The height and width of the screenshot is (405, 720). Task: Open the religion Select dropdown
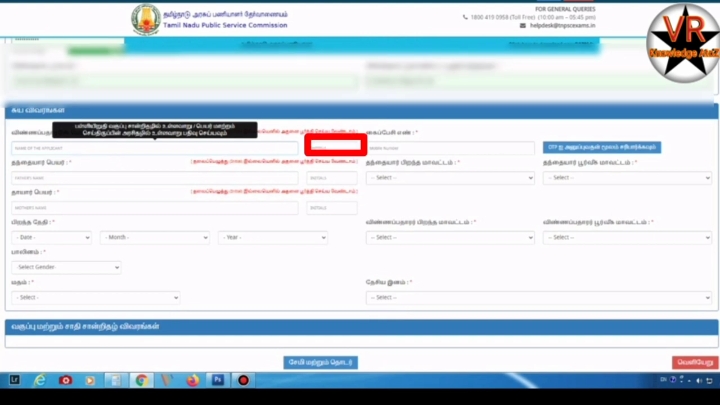[x=96, y=298]
